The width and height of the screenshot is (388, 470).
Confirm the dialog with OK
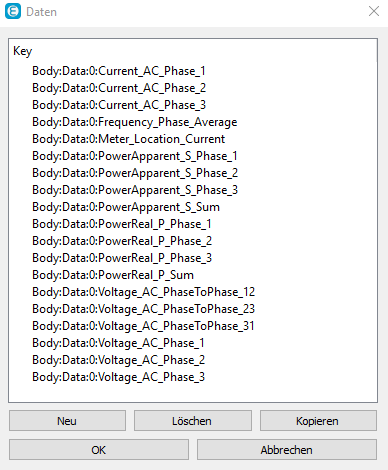pyautogui.click(x=99, y=450)
